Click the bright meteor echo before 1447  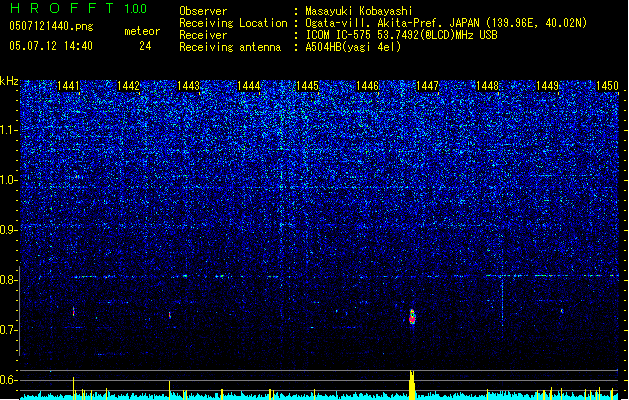[412, 317]
